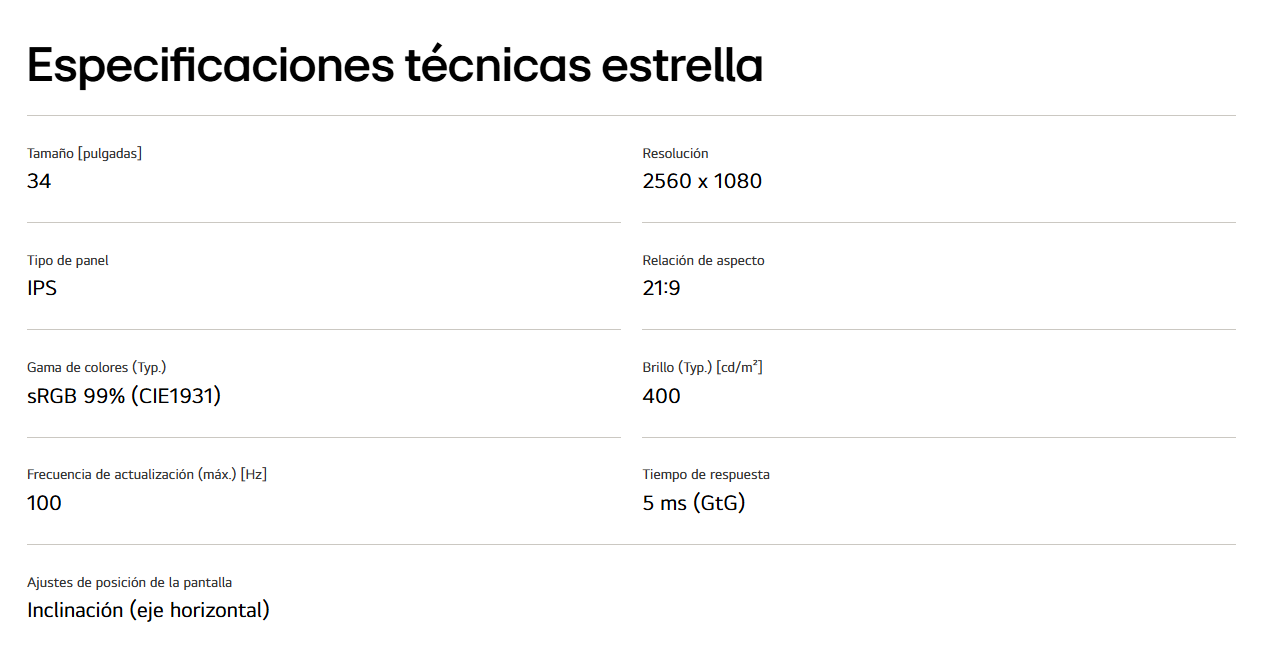Click the "Tipo de panel" label
This screenshot has height=670, width=1262.
tap(68, 260)
